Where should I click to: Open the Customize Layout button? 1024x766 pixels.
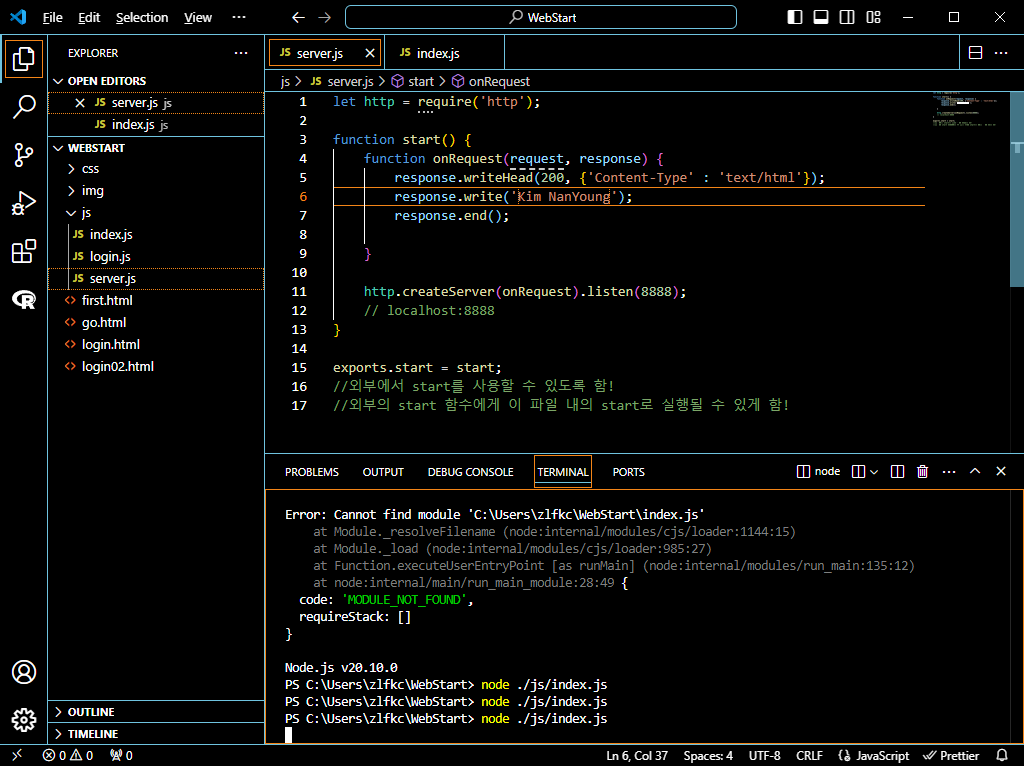pos(873,18)
